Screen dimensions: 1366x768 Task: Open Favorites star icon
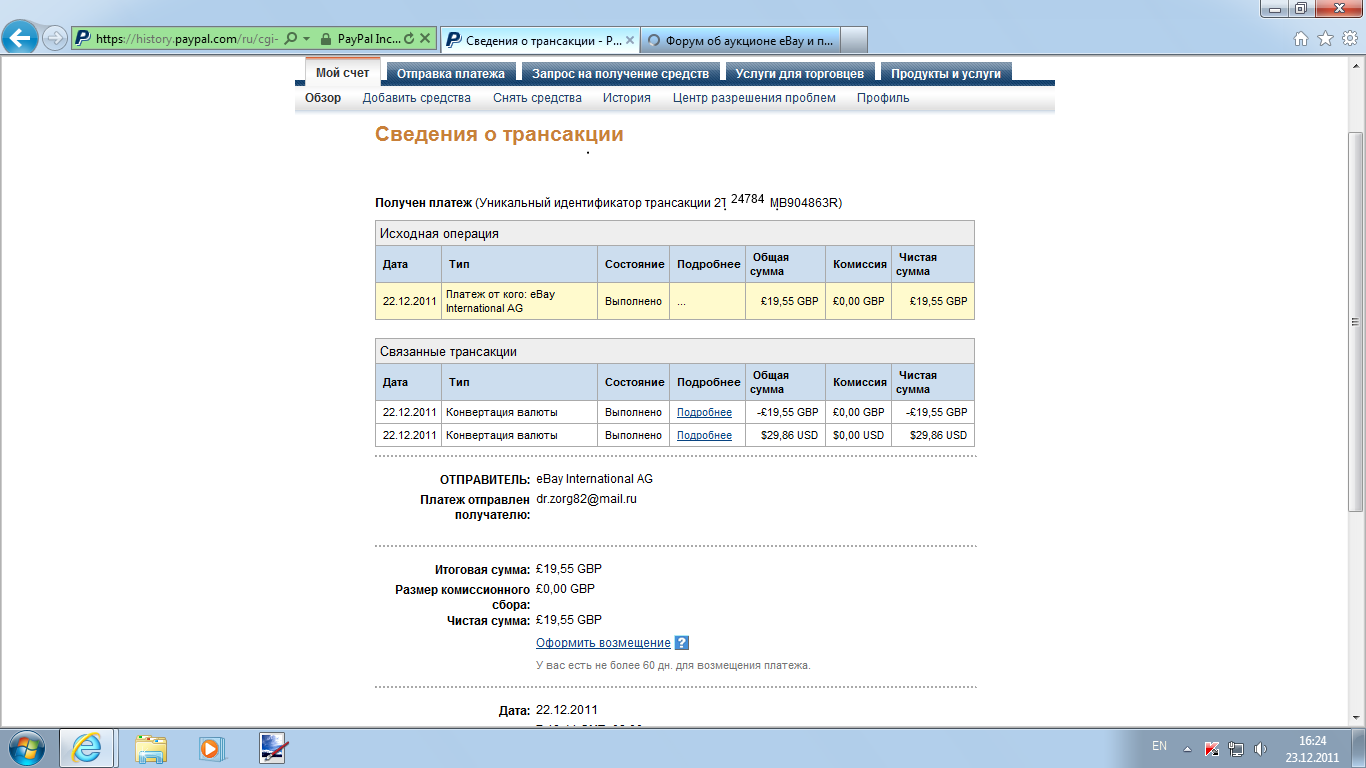point(1326,39)
